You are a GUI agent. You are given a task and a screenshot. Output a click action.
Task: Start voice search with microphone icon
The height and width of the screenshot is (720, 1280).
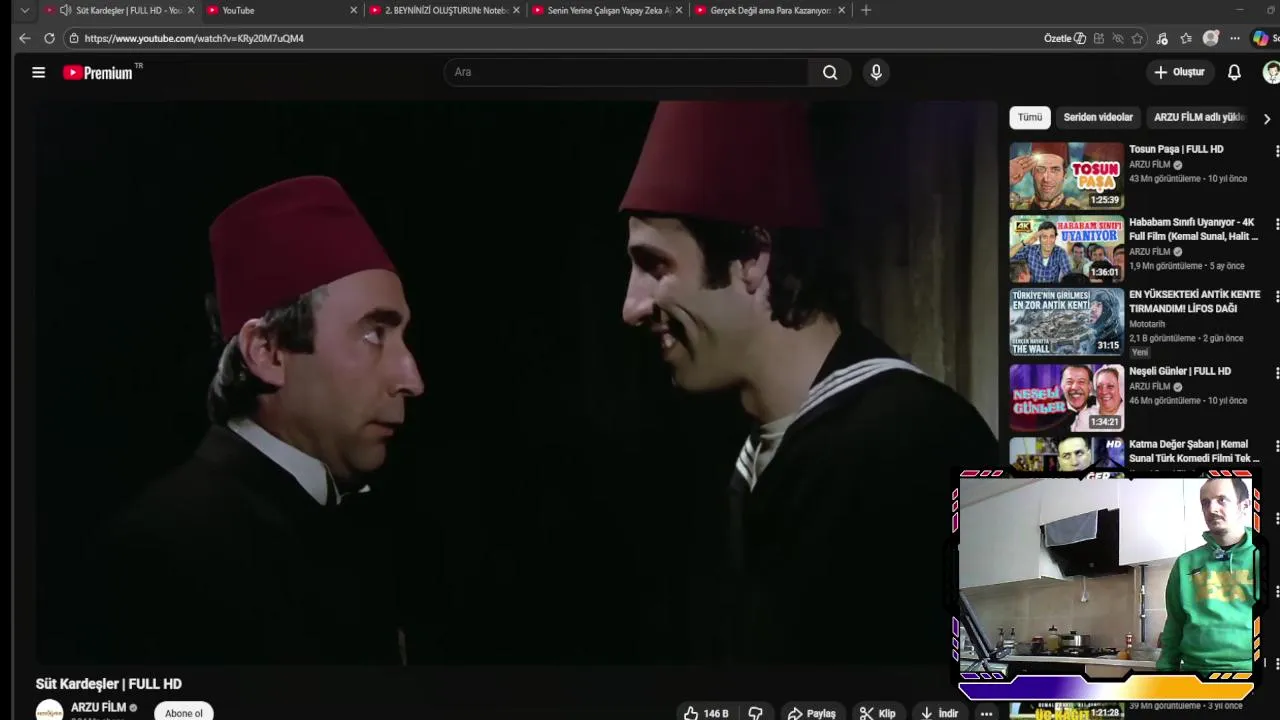876,72
